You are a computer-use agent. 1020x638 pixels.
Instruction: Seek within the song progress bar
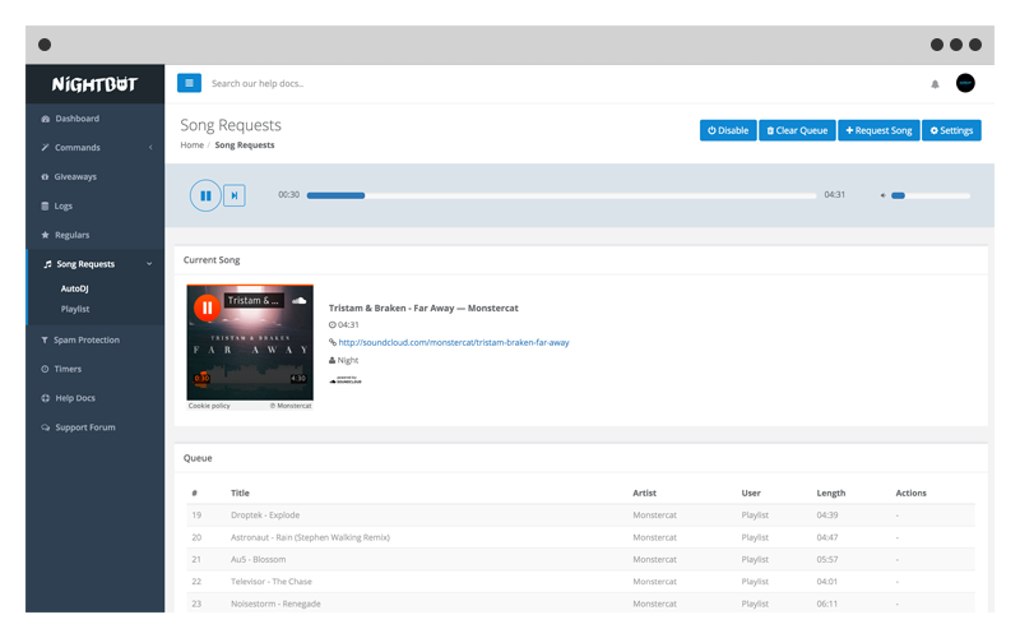561,195
